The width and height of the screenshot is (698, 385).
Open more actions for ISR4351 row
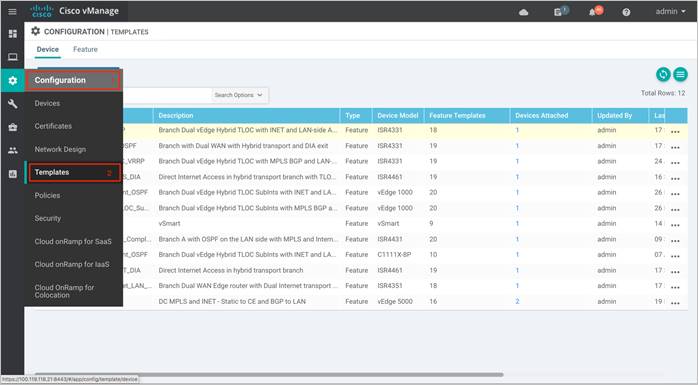coord(675,287)
